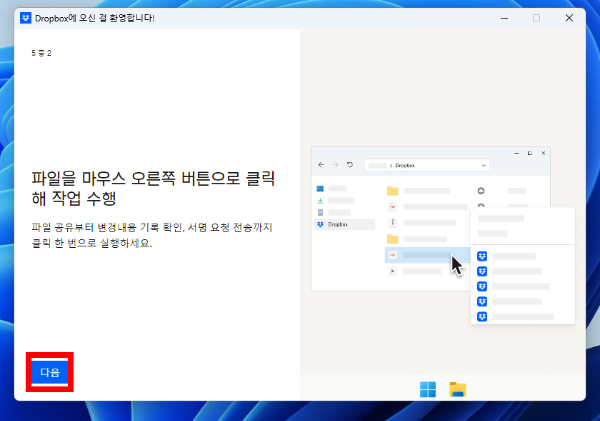Click the window title 'Dropbox에 오신 걸 환영합니다!'
Viewport: 600px width, 421px height.
[95, 18]
